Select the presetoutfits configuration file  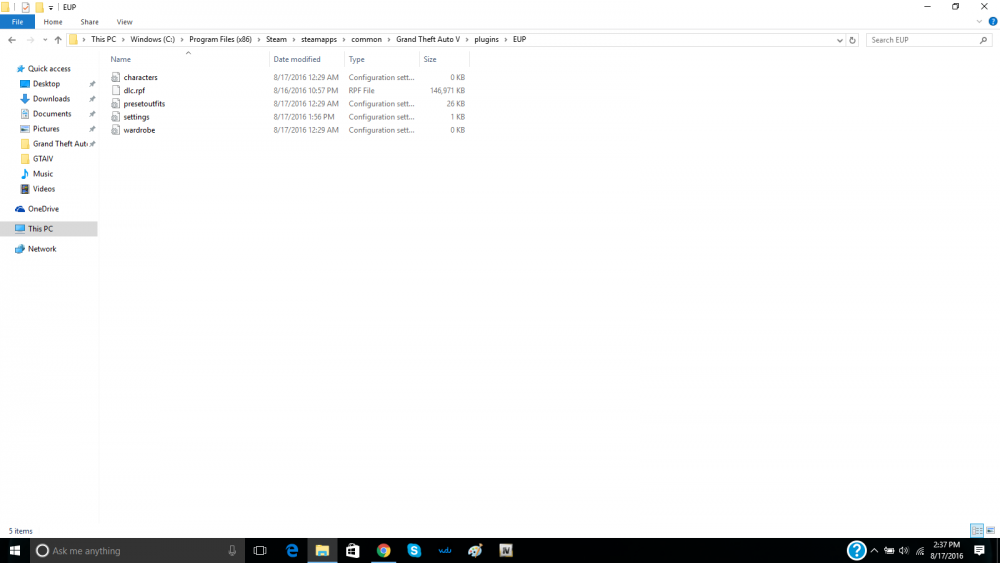(x=144, y=104)
